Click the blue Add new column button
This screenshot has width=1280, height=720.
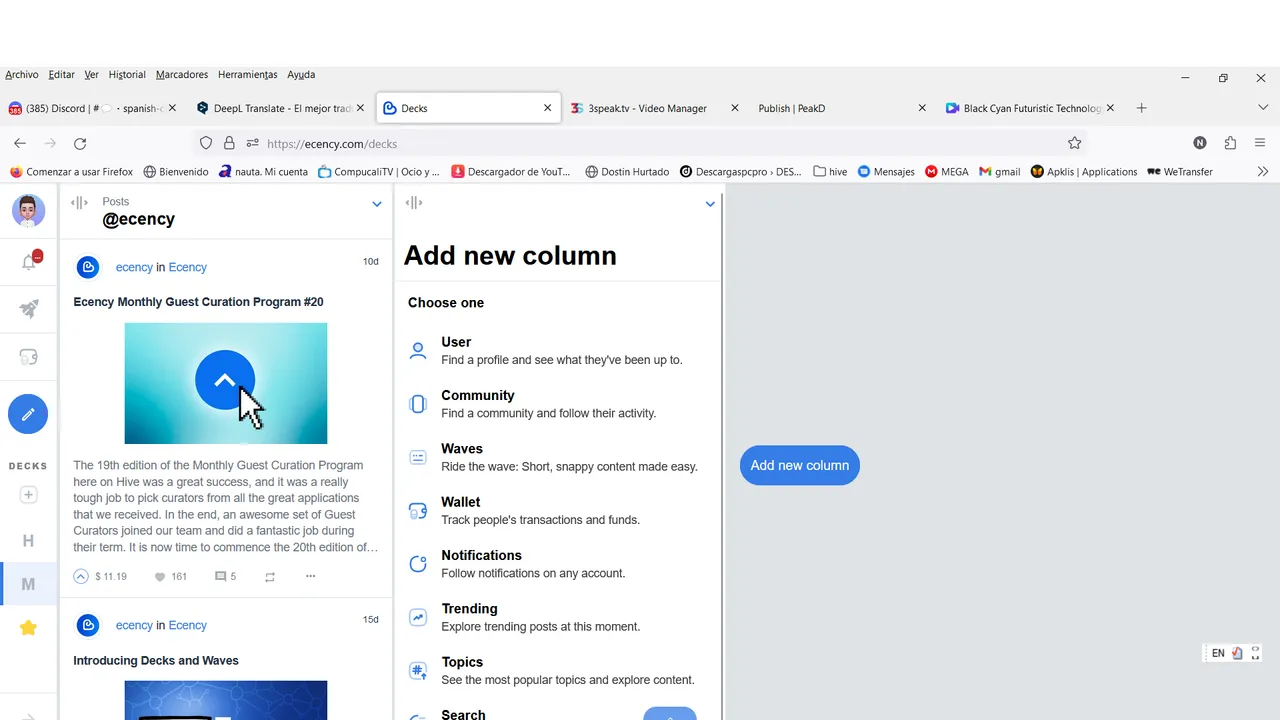tap(799, 465)
